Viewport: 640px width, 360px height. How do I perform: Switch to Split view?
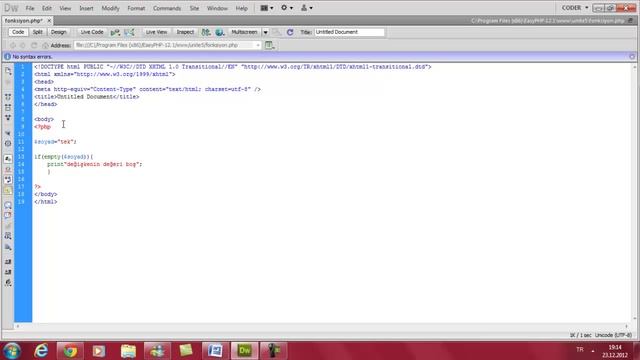[38, 32]
